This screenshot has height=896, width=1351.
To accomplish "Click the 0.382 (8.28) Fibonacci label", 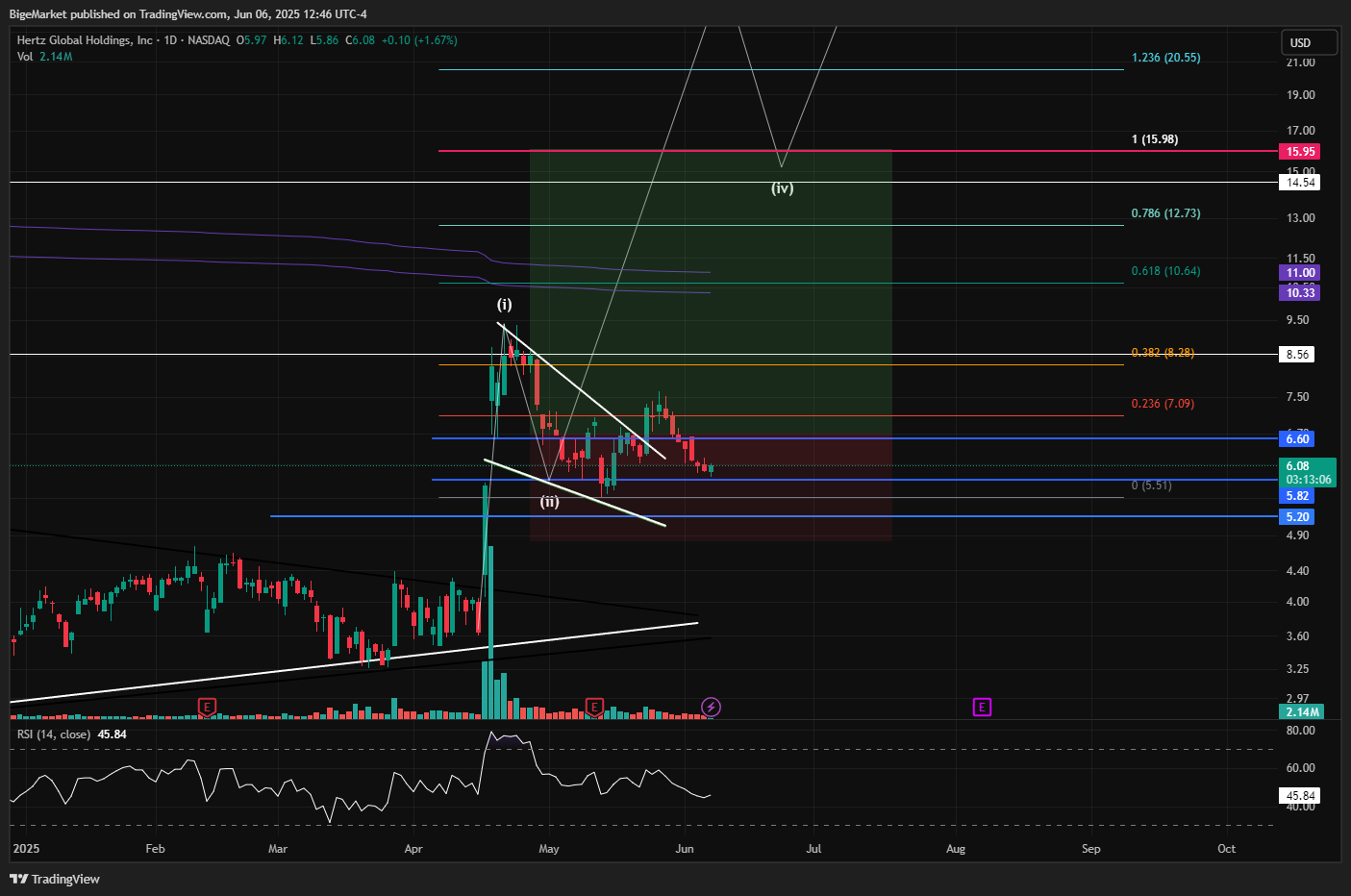I will [x=1163, y=353].
